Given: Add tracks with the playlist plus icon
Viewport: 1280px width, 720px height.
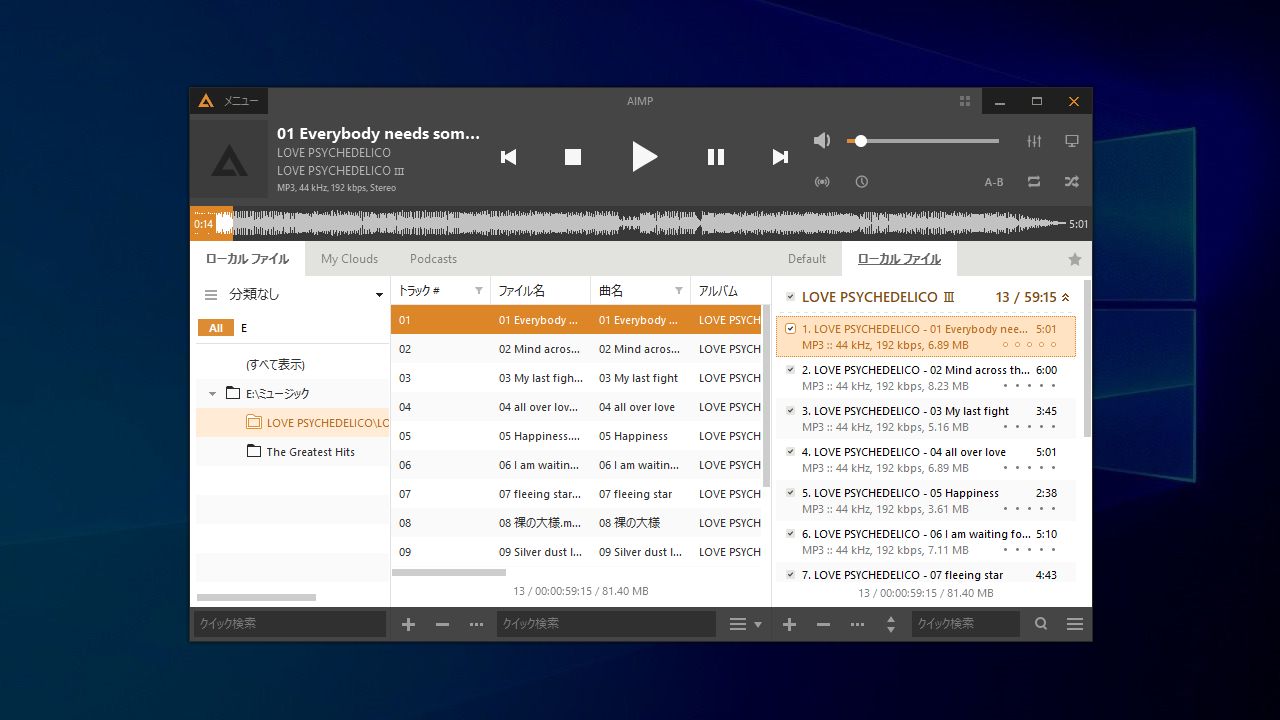Looking at the screenshot, I should [789, 624].
